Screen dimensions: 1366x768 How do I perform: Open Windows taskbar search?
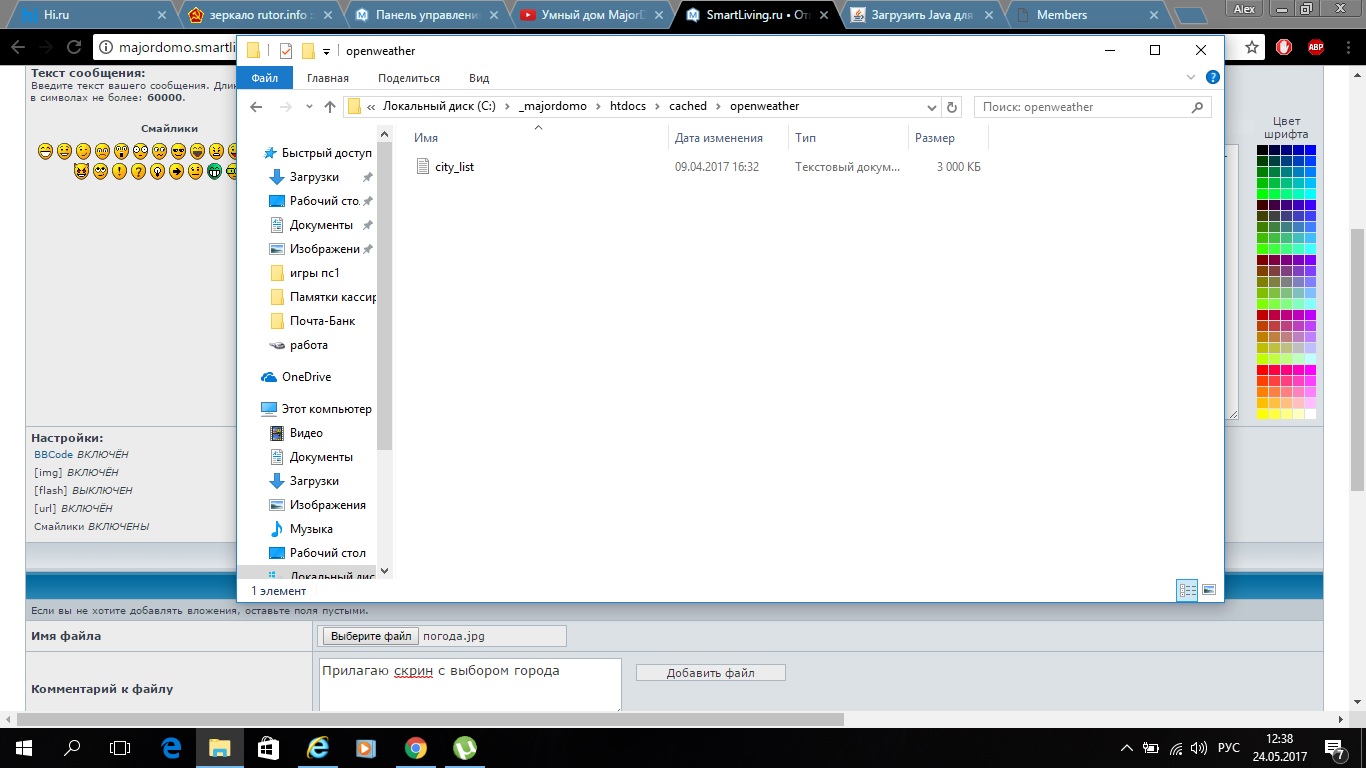72,747
